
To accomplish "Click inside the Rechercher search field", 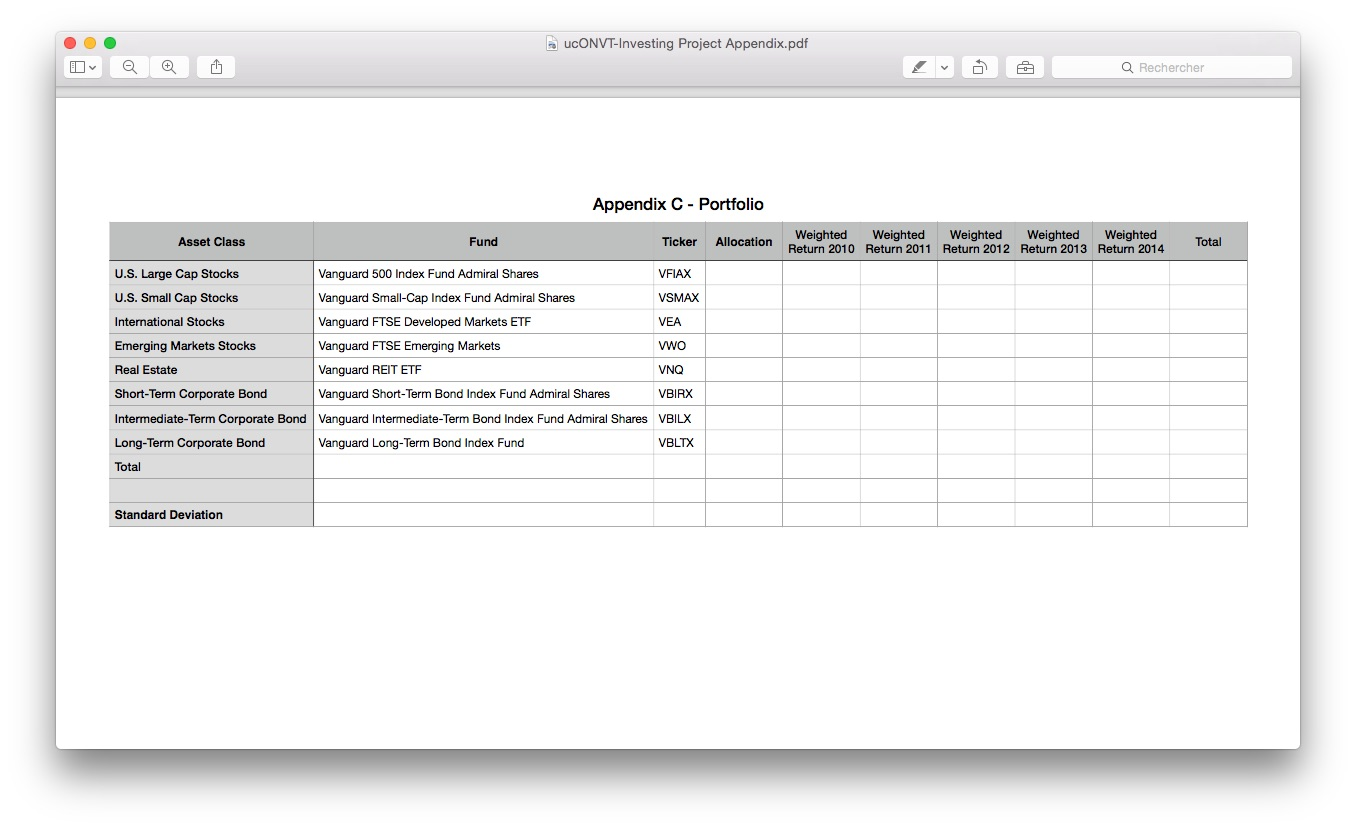I will pos(1170,66).
